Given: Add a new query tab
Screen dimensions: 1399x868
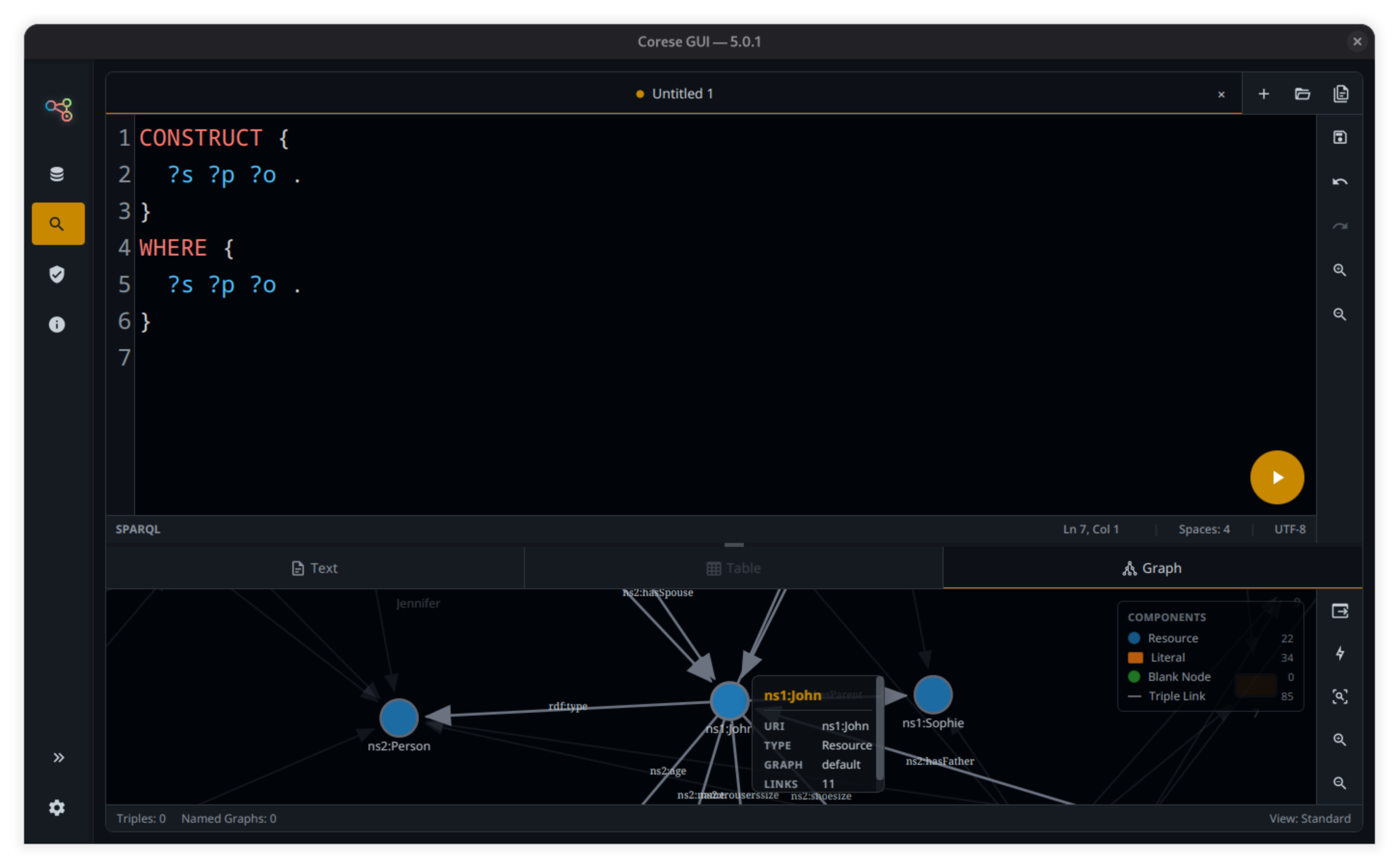Looking at the screenshot, I should click(x=1263, y=94).
